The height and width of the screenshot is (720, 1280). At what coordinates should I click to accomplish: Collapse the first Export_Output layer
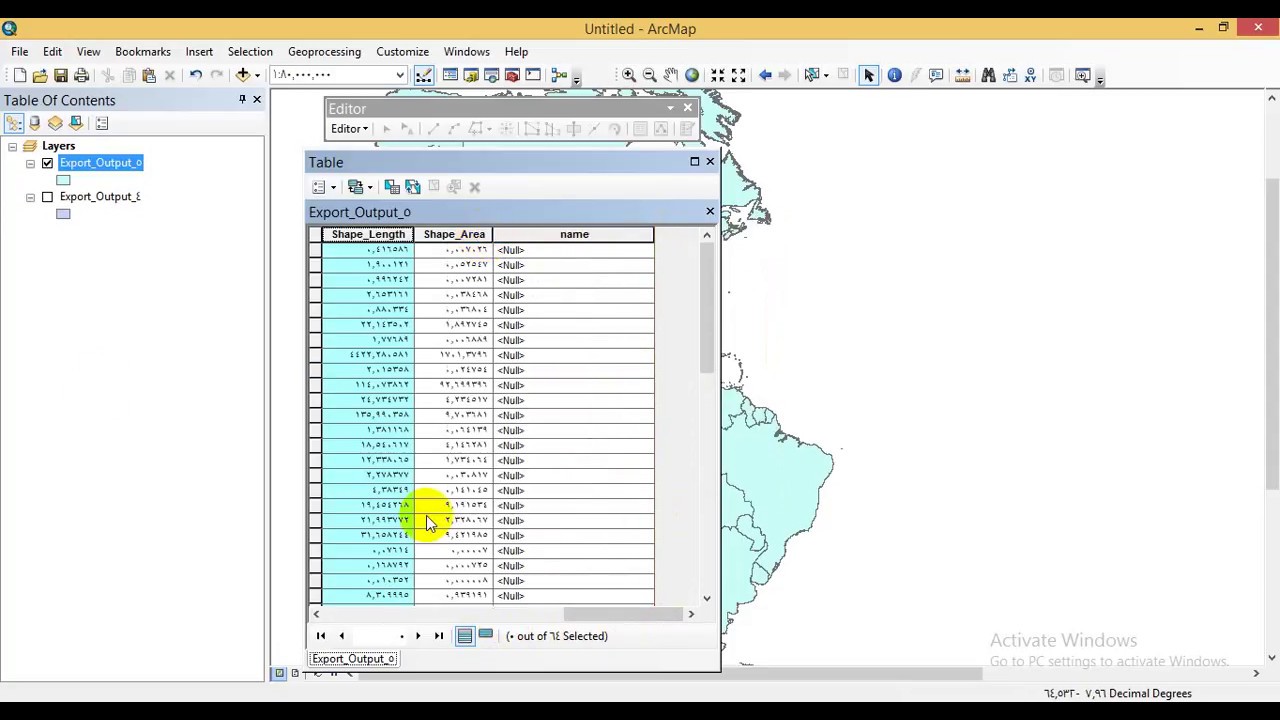pos(30,163)
